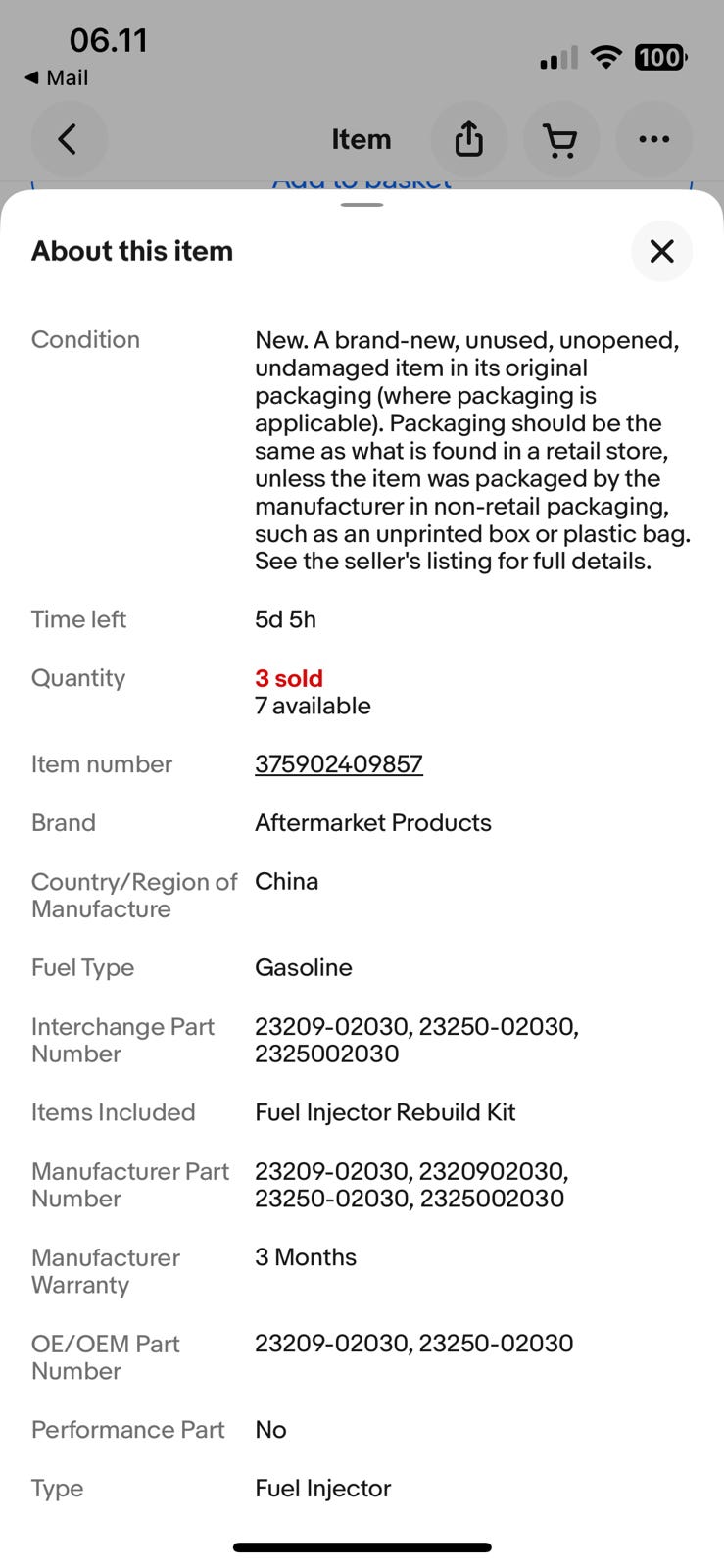Open the three-dots more options menu
This screenshot has height=1568, width=724.
click(x=654, y=139)
